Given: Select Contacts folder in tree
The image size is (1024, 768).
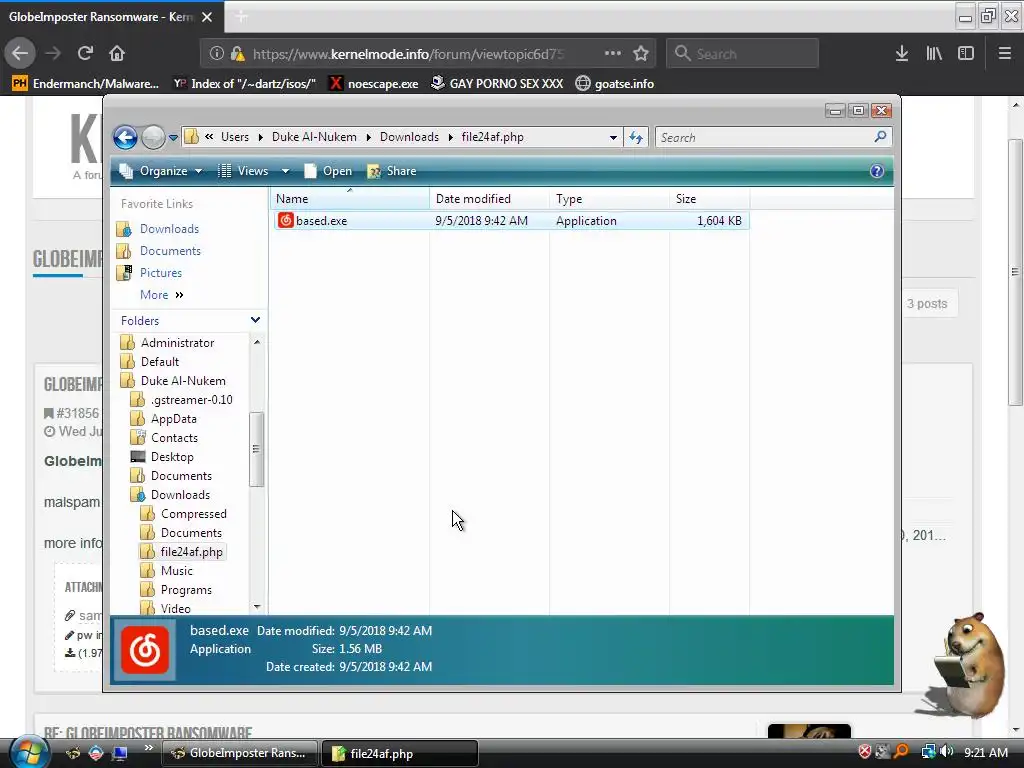Looking at the screenshot, I should [x=174, y=438].
